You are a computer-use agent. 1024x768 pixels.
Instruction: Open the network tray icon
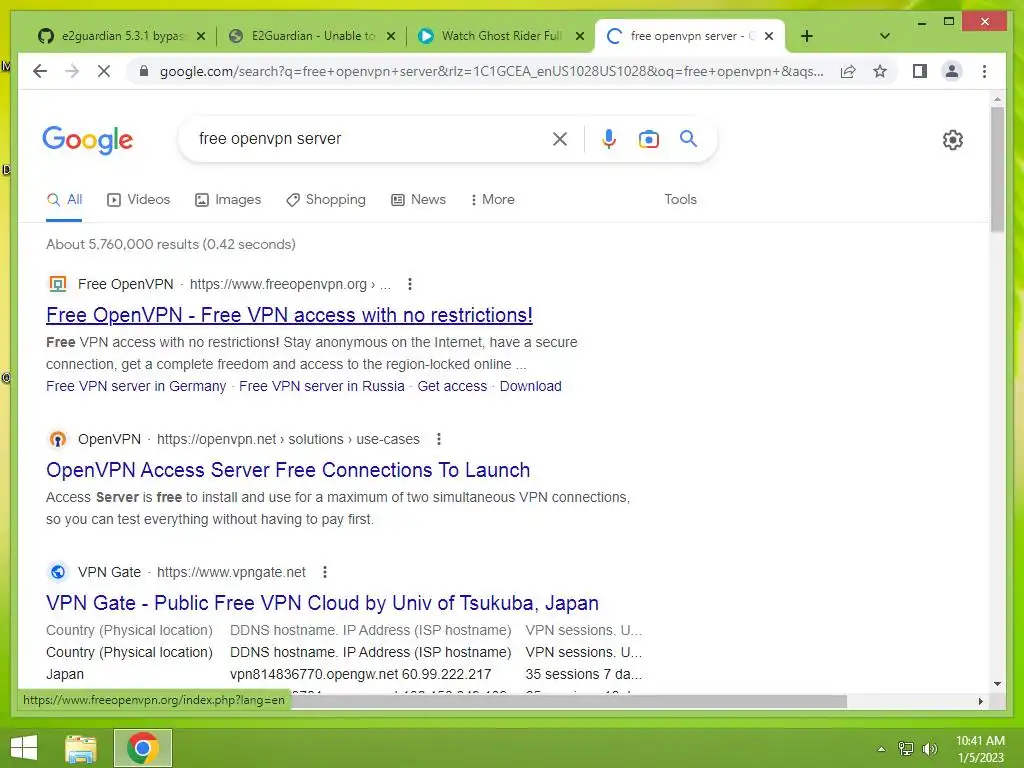906,748
